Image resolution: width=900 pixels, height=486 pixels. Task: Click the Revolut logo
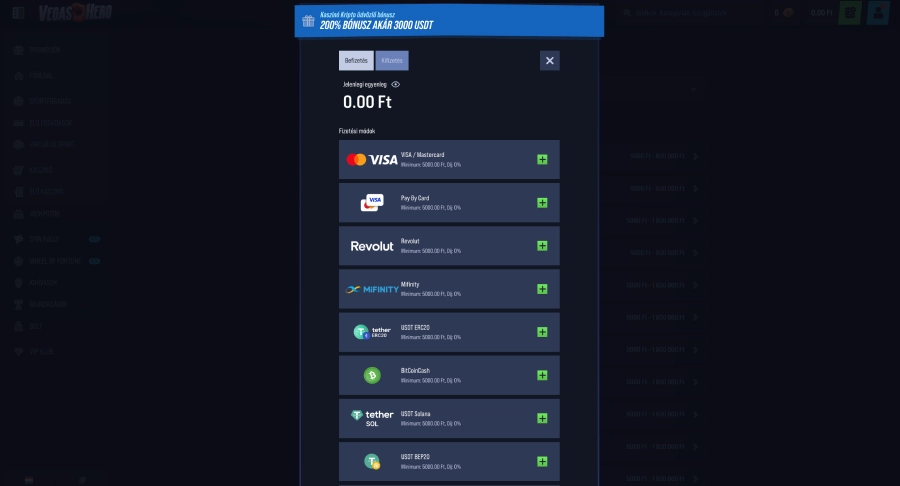click(x=372, y=246)
